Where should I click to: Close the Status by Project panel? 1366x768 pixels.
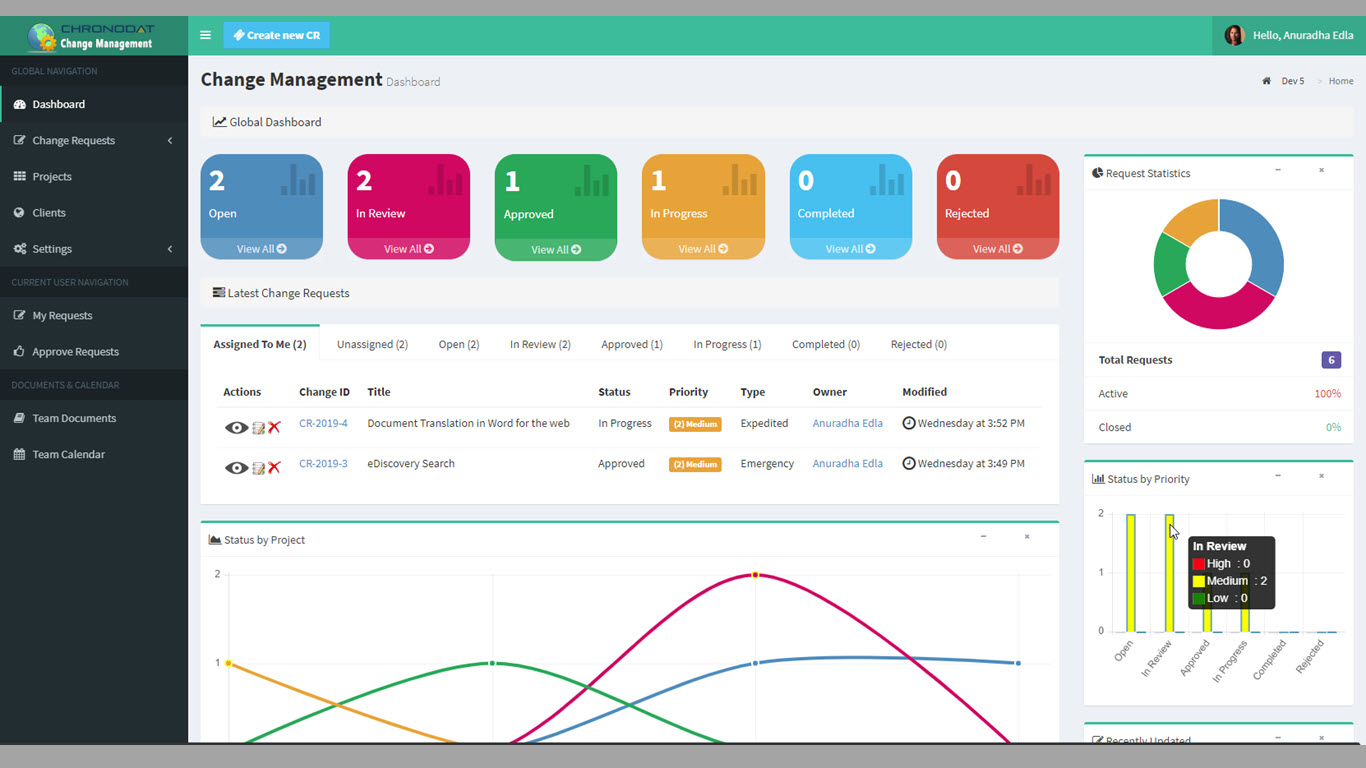1026,538
